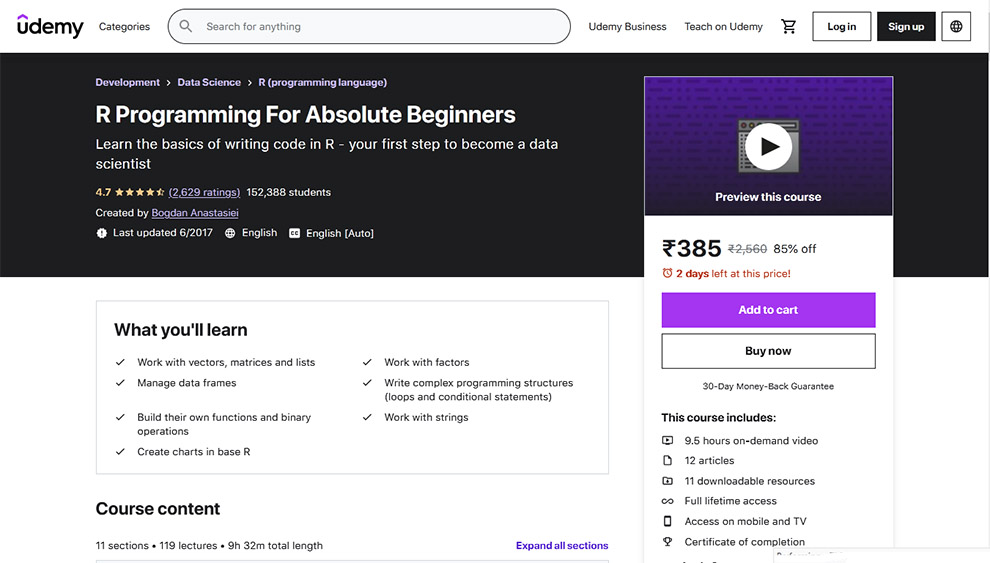
Task: Open the 2,629 ratings link
Action: [205, 193]
